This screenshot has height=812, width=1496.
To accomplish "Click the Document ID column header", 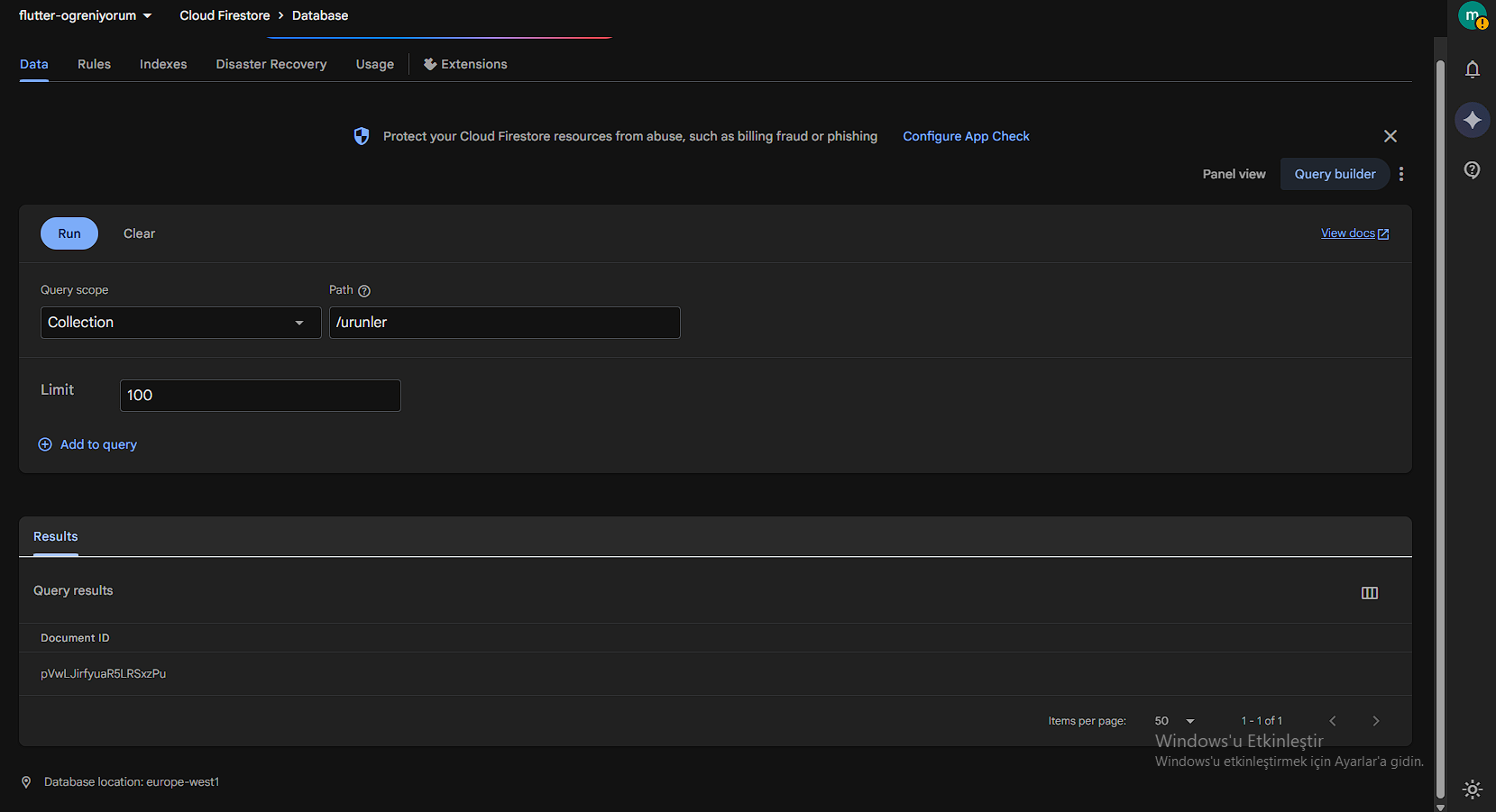I will click(75, 638).
